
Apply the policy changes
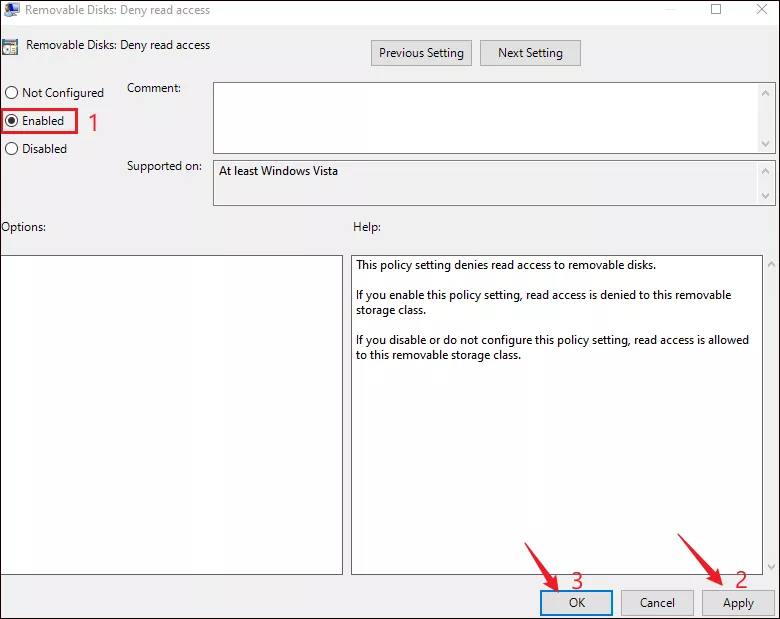[738, 603]
